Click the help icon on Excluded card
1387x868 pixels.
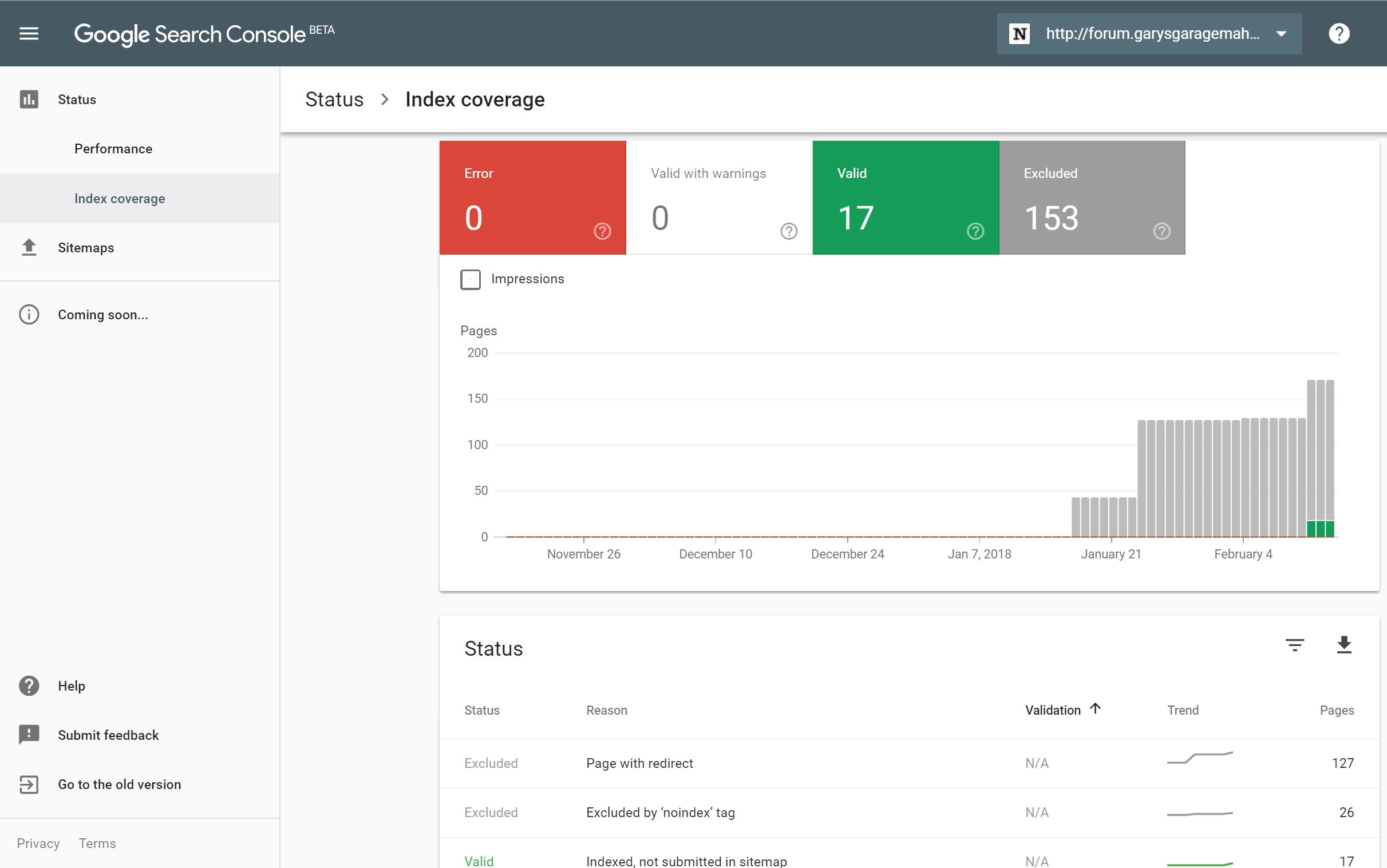click(x=1161, y=231)
